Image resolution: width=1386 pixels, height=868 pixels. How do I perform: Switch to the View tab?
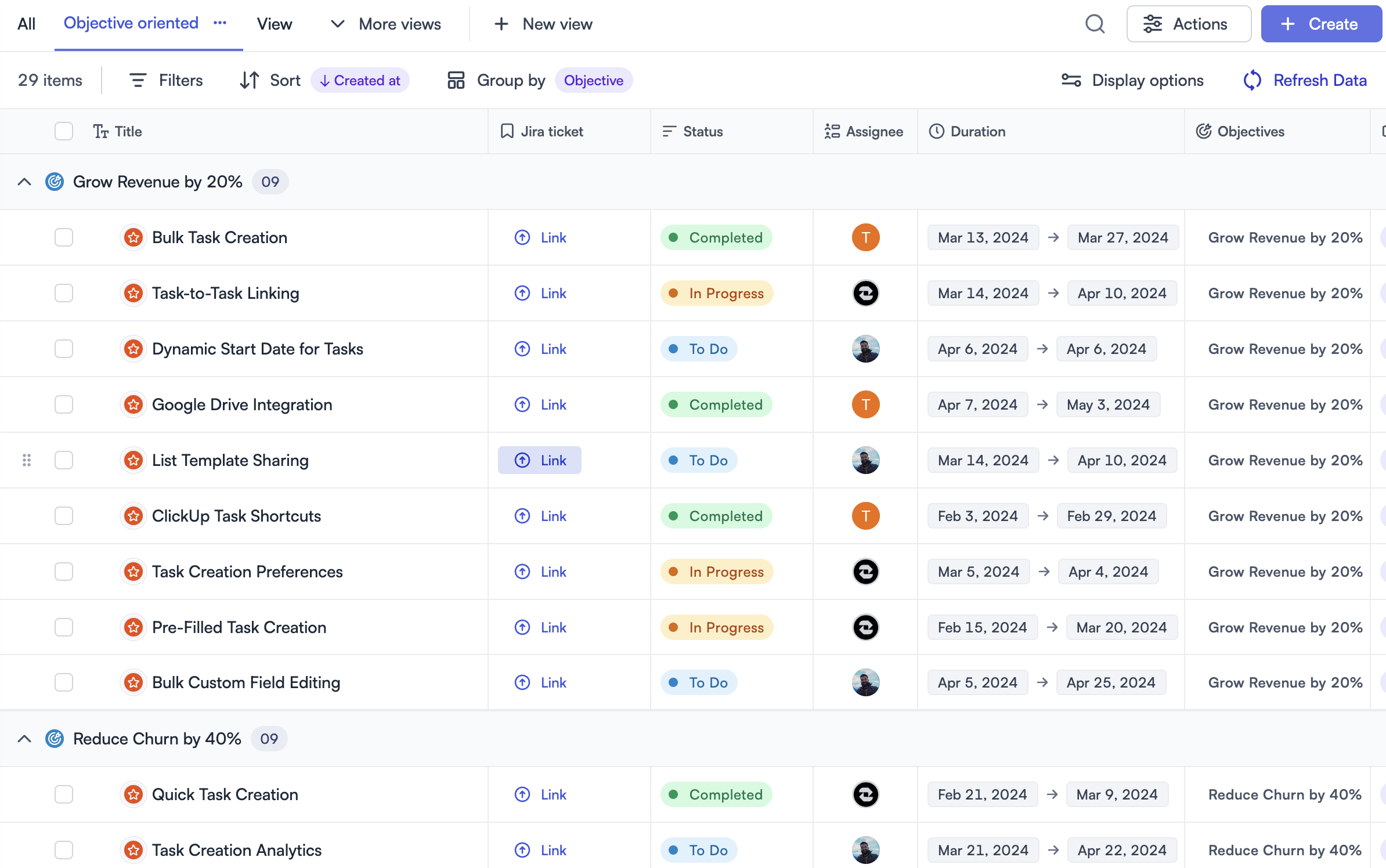pos(274,24)
